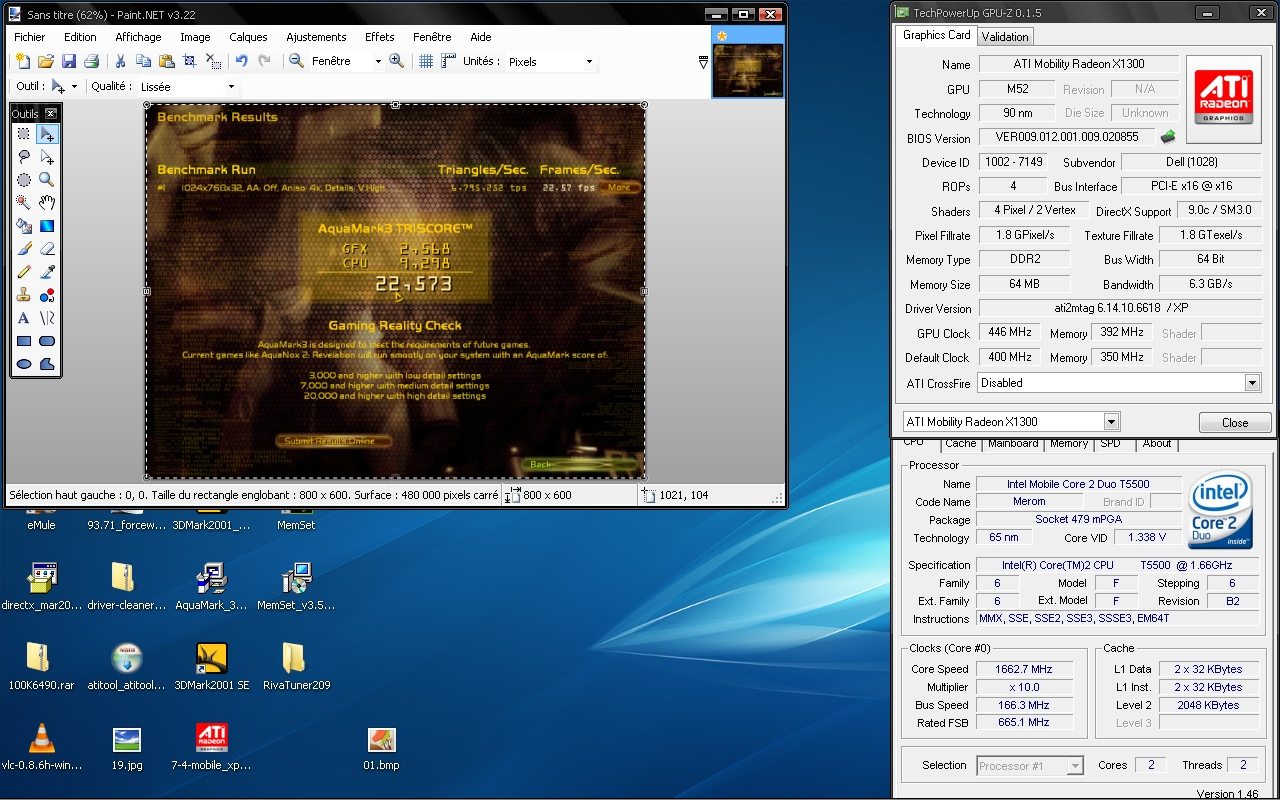This screenshot has width=1280, height=800.
Task: Select the Text tool
Action: (x=24, y=318)
